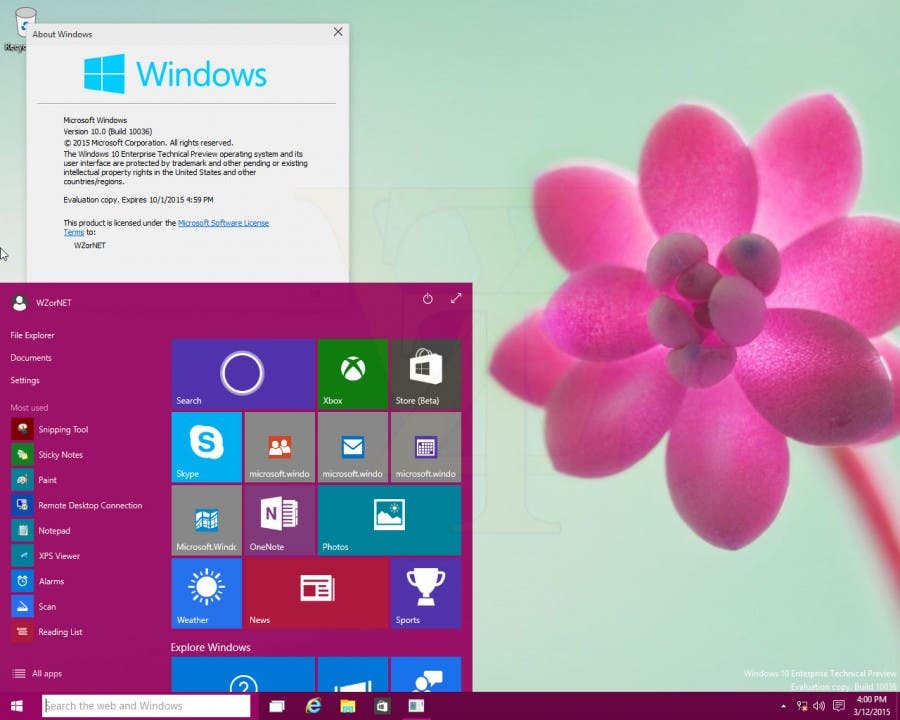This screenshot has height=720, width=900.
Task: Click the power button in Start menu
Action: [x=428, y=299]
